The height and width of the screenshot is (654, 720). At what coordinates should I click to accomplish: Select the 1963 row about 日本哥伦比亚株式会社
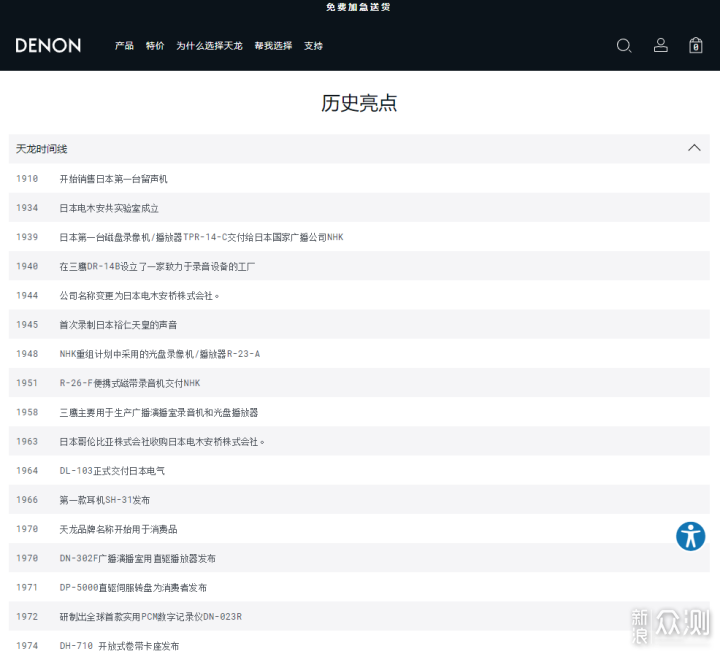click(359, 441)
